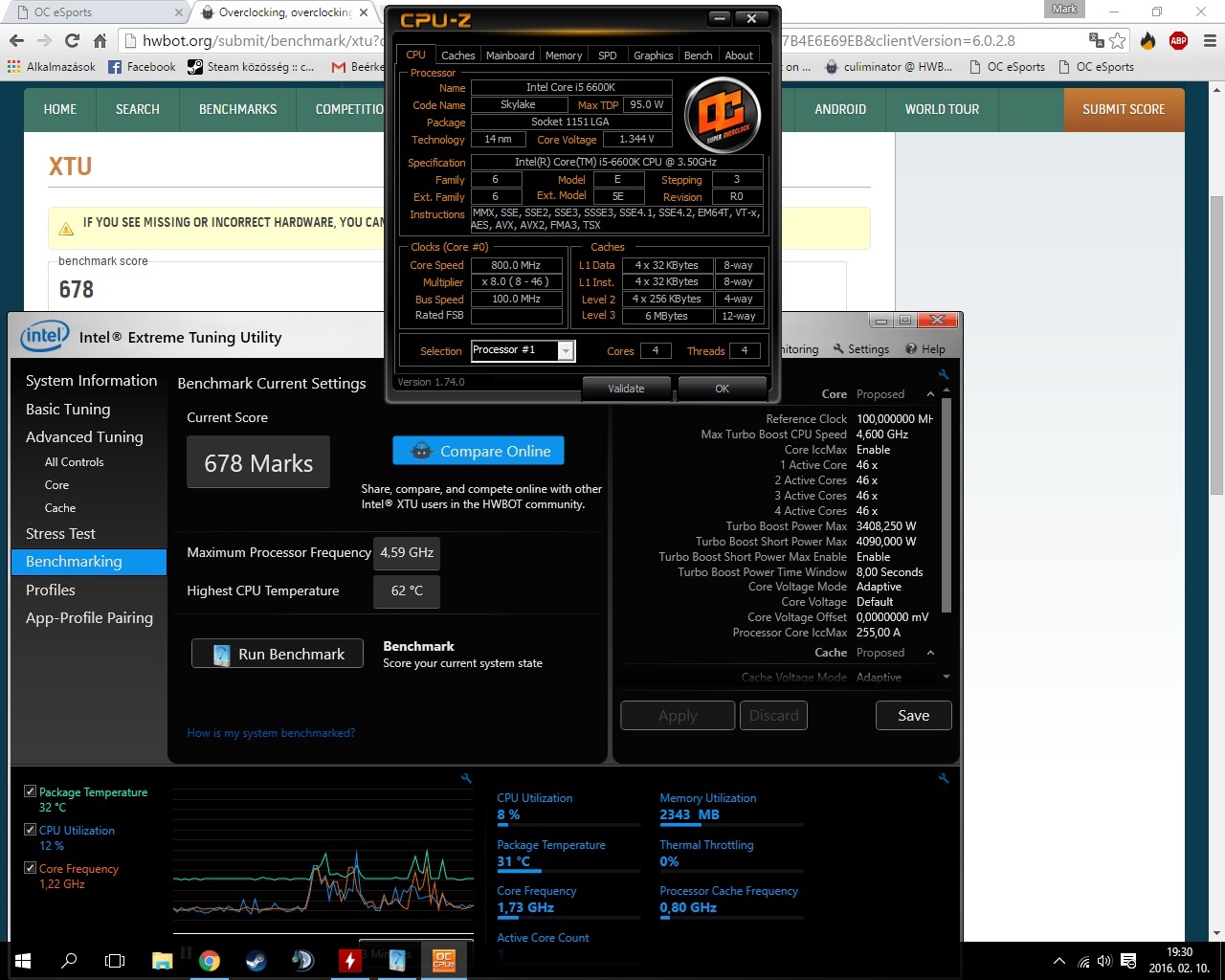Switch to CPU-Z SPD tab
This screenshot has width=1225, height=980.
608,56
